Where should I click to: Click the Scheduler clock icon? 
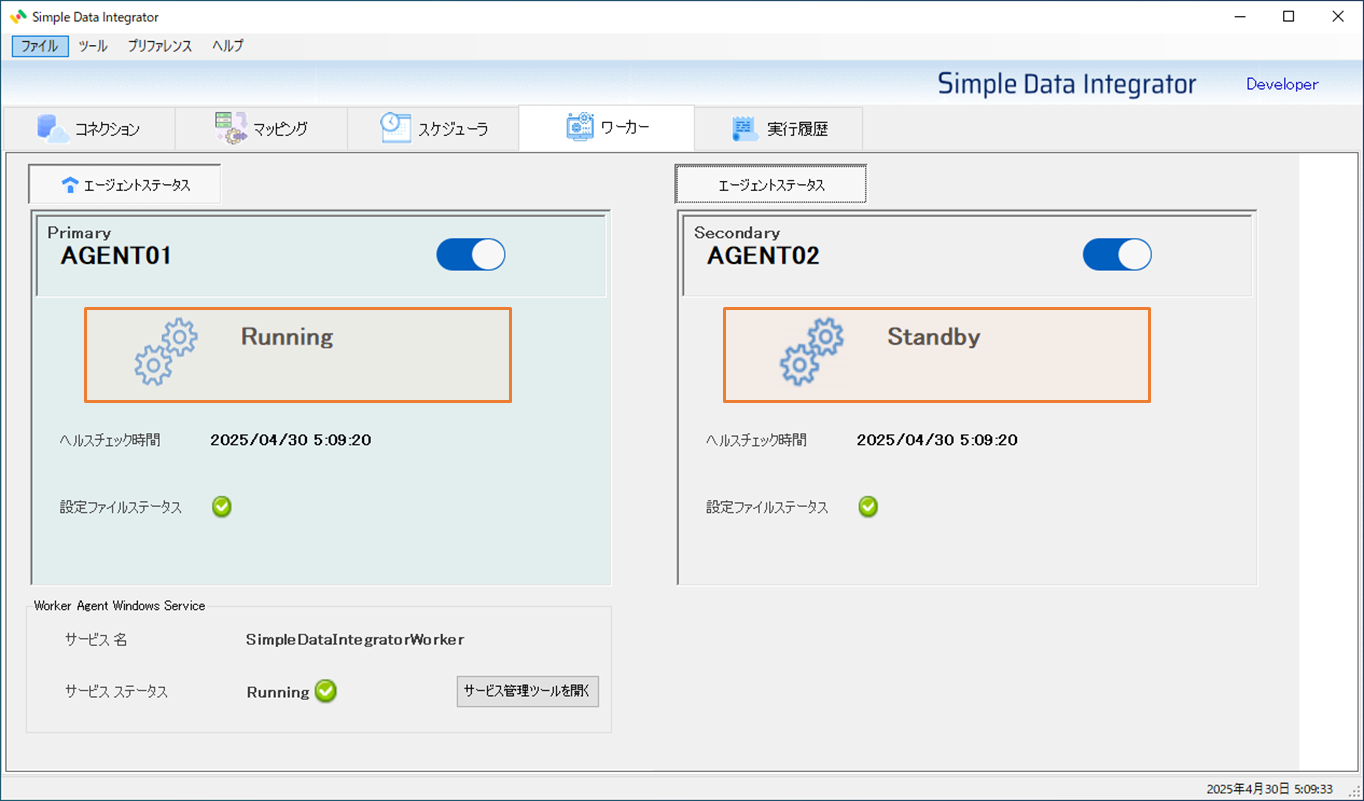click(396, 127)
